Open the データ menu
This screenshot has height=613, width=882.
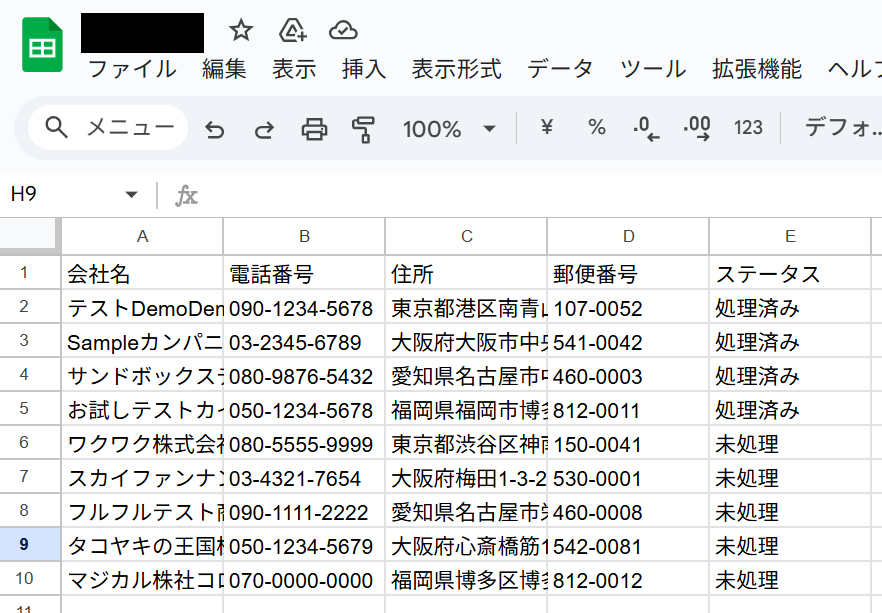point(560,69)
